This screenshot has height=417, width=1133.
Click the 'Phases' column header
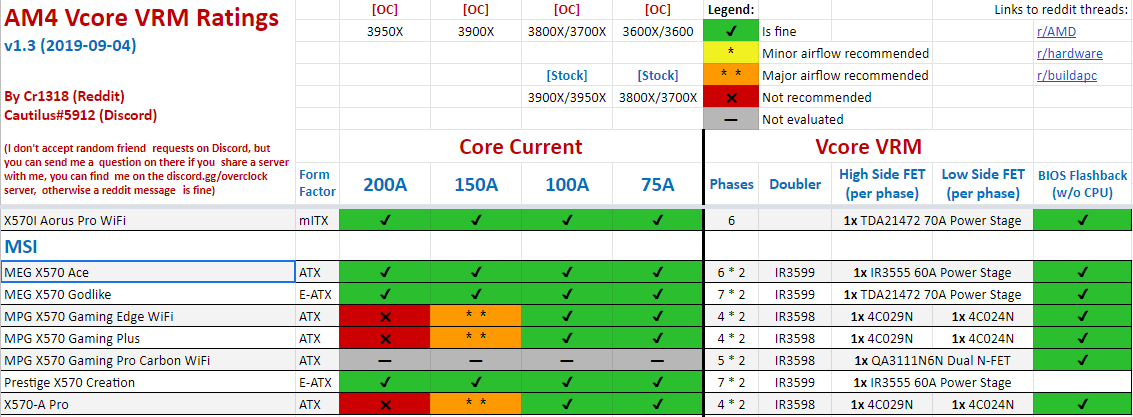[731, 184]
